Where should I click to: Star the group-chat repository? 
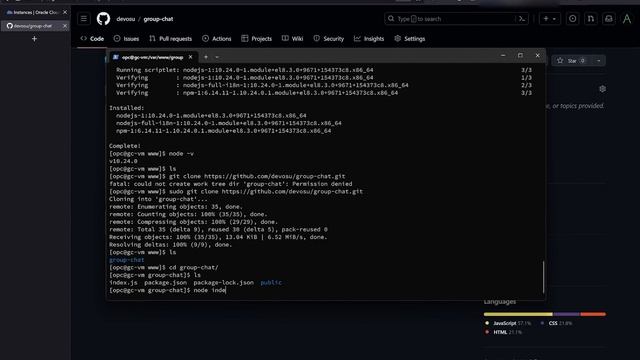571,61
